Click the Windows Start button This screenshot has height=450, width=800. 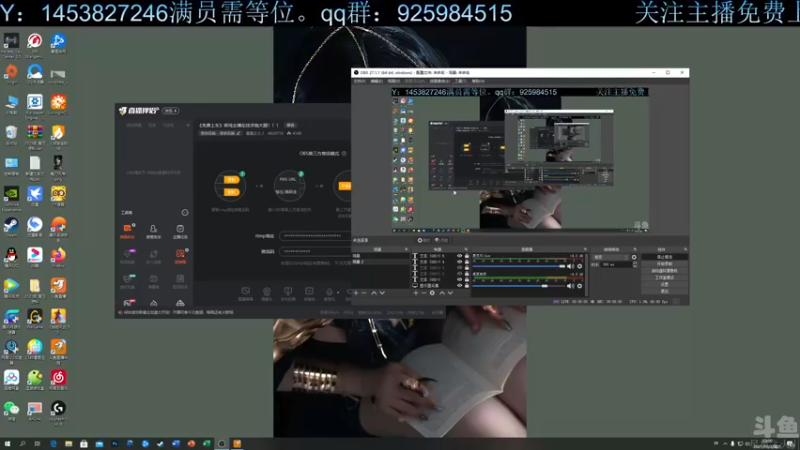[x=7, y=444]
